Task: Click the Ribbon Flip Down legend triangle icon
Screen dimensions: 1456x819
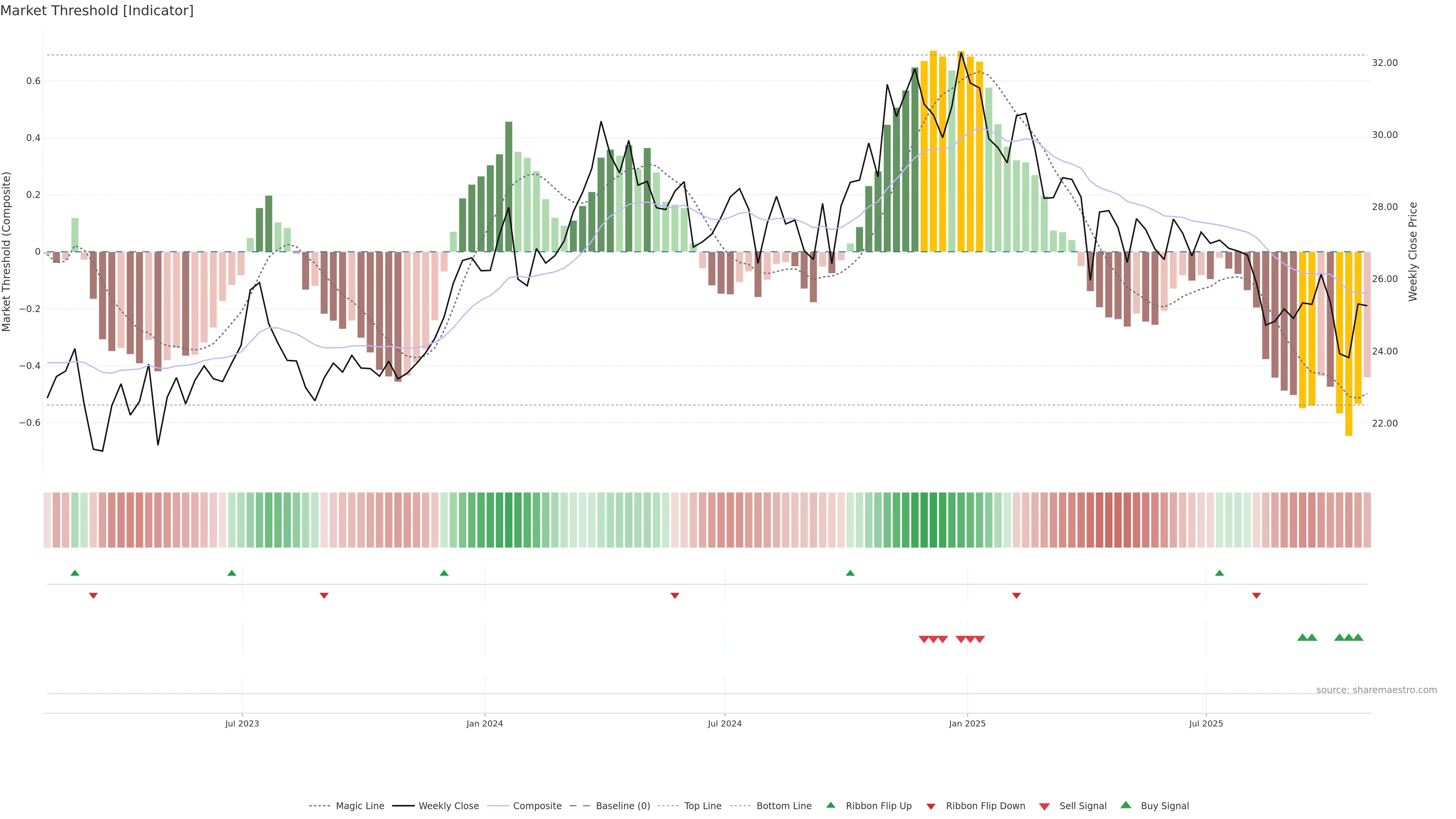Action: coord(930,806)
